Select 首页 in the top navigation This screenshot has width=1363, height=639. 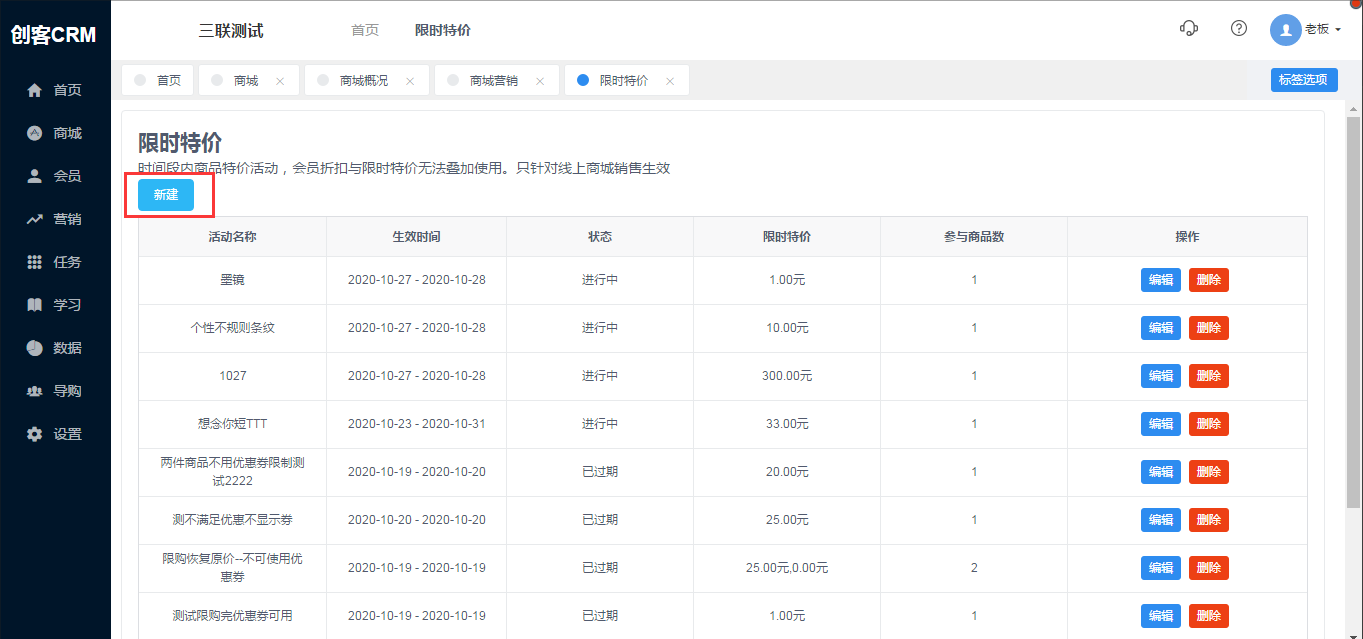[365, 30]
